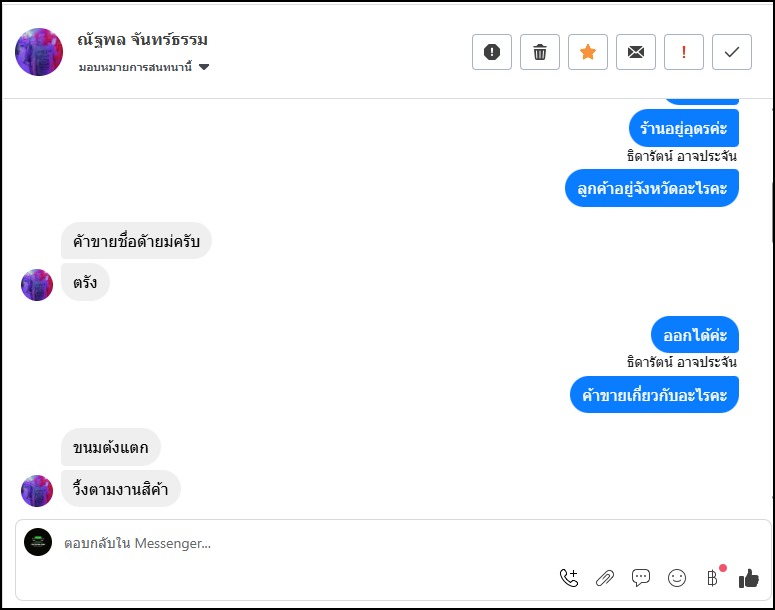Mark the conversation as spam
Viewport: 775px width, 610px height.
(492, 52)
